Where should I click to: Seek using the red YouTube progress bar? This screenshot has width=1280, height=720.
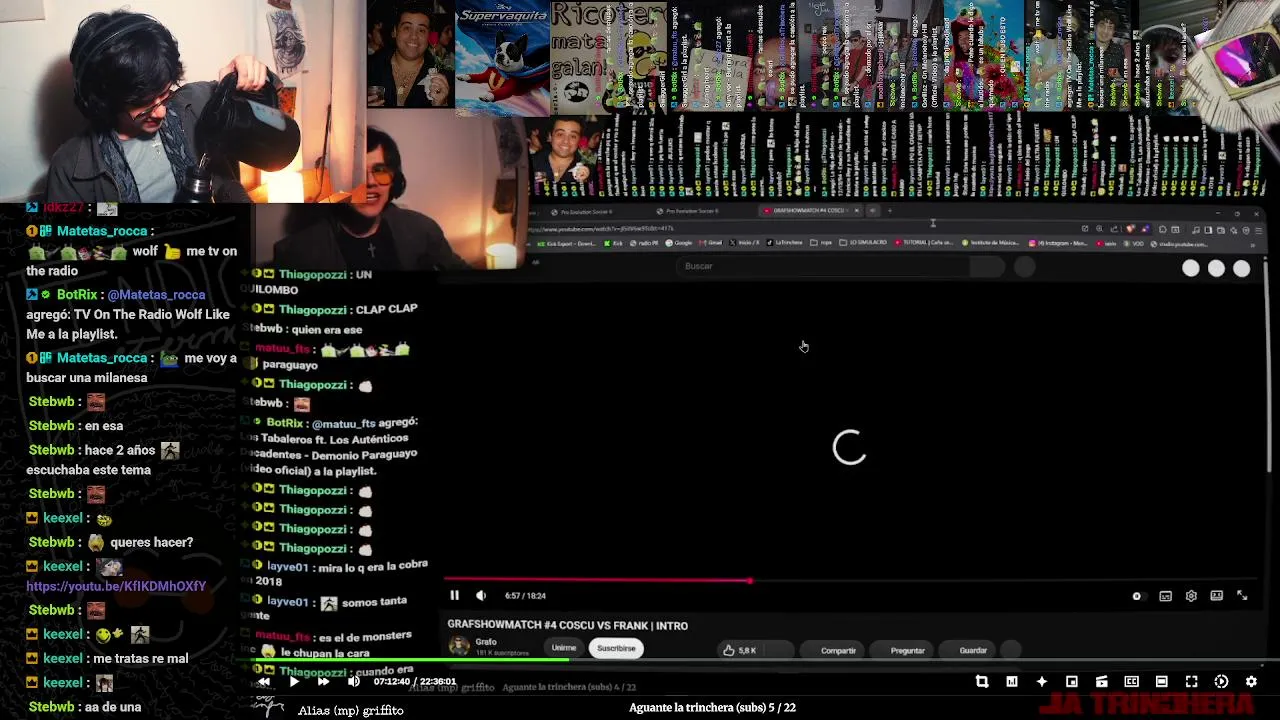(596, 580)
